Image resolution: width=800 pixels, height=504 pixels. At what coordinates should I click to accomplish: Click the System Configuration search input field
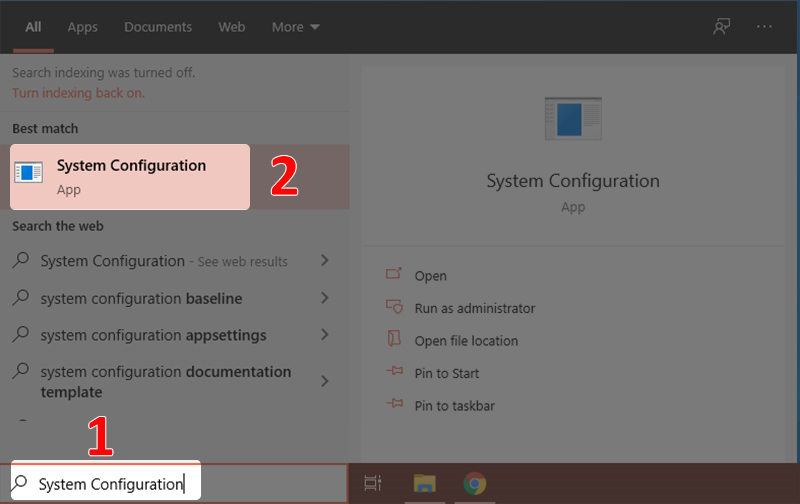point(110,484)
